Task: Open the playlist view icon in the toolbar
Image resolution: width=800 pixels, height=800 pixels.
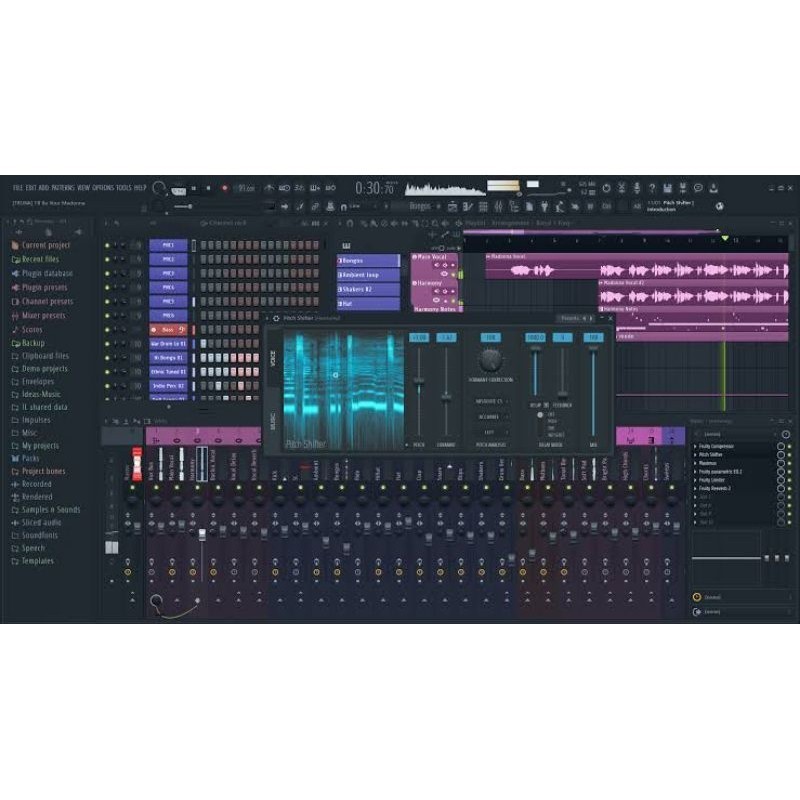Action: 452,207
